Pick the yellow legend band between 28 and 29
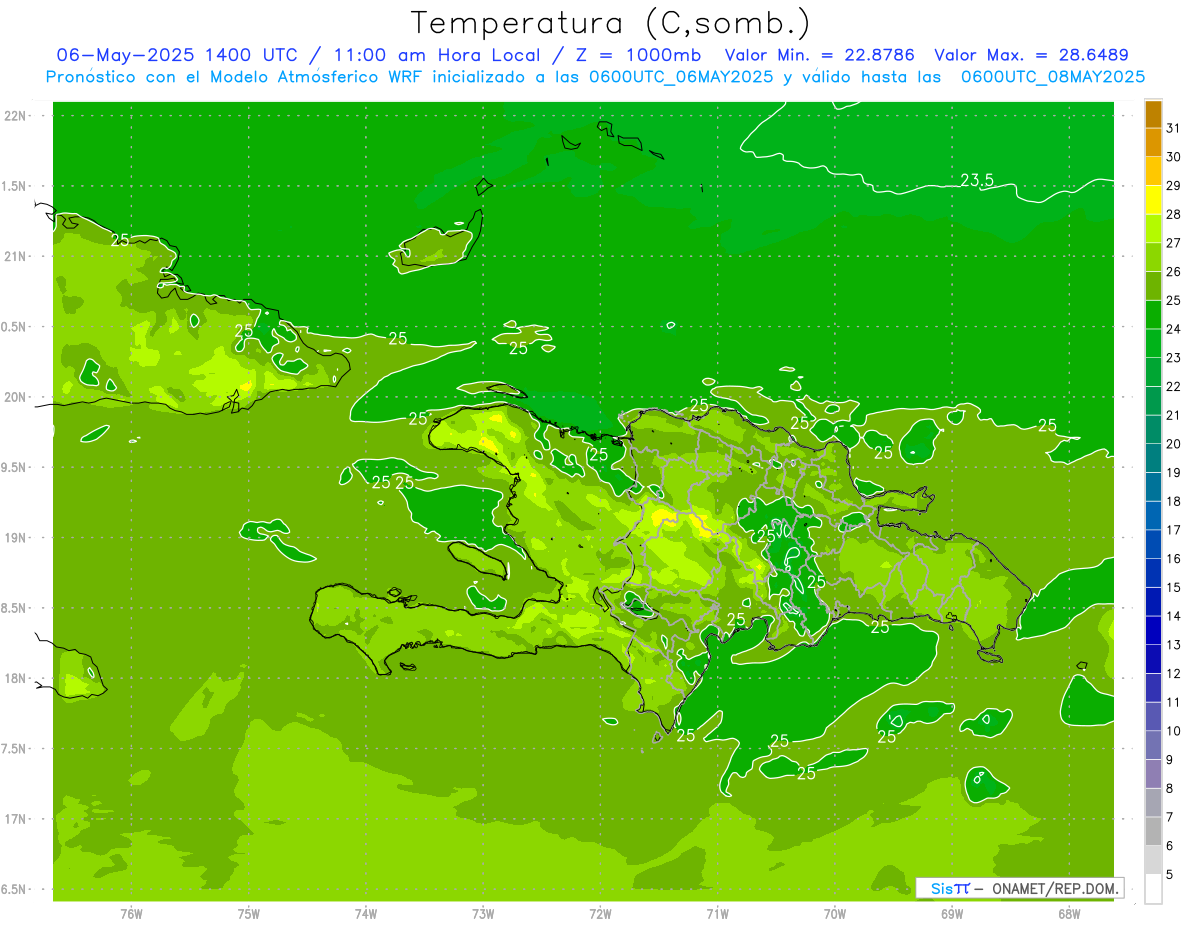Screen dimensions: 1200x927 [1153, 200]
